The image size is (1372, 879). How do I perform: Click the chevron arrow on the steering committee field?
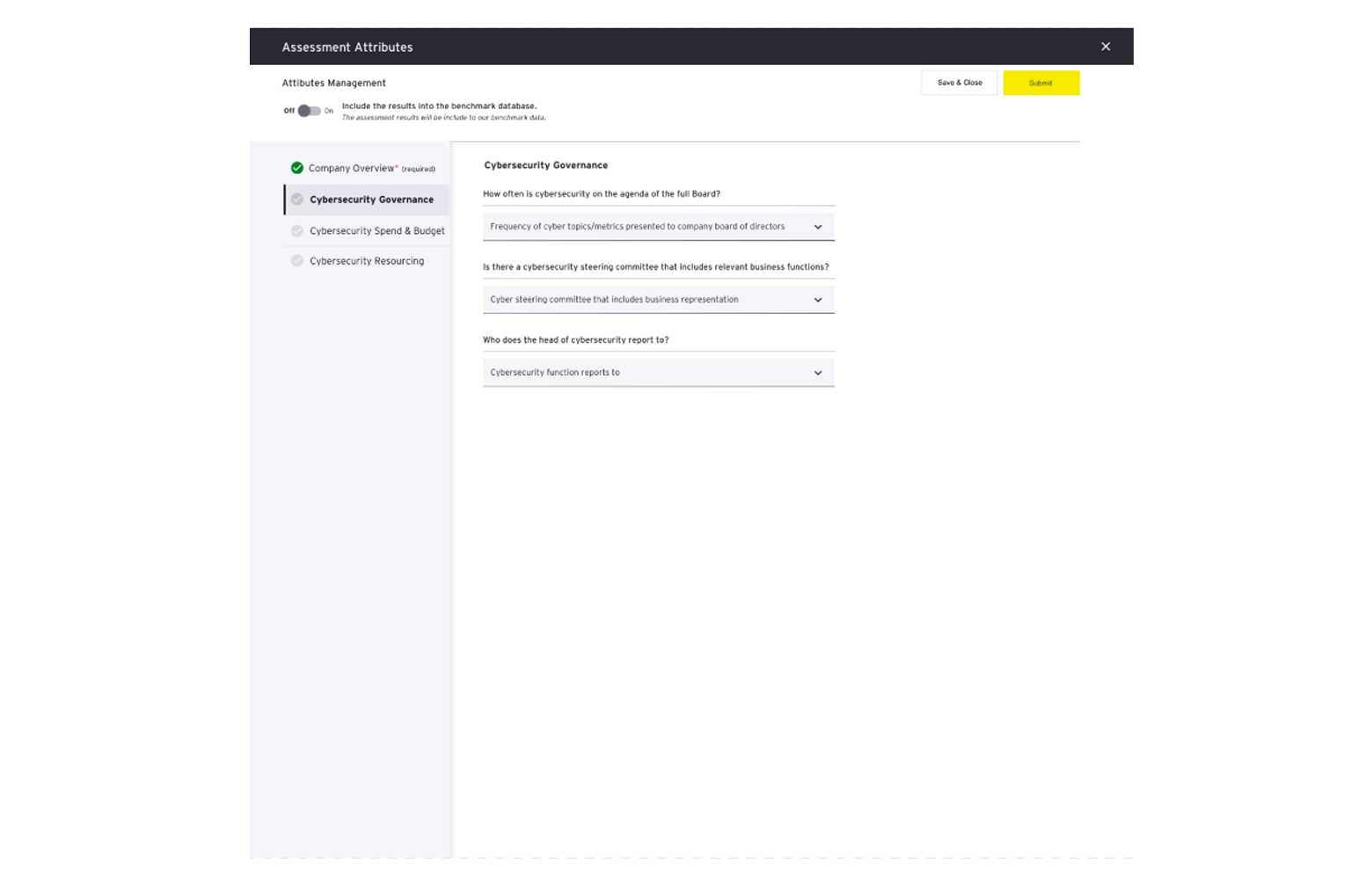coord(818,300)
